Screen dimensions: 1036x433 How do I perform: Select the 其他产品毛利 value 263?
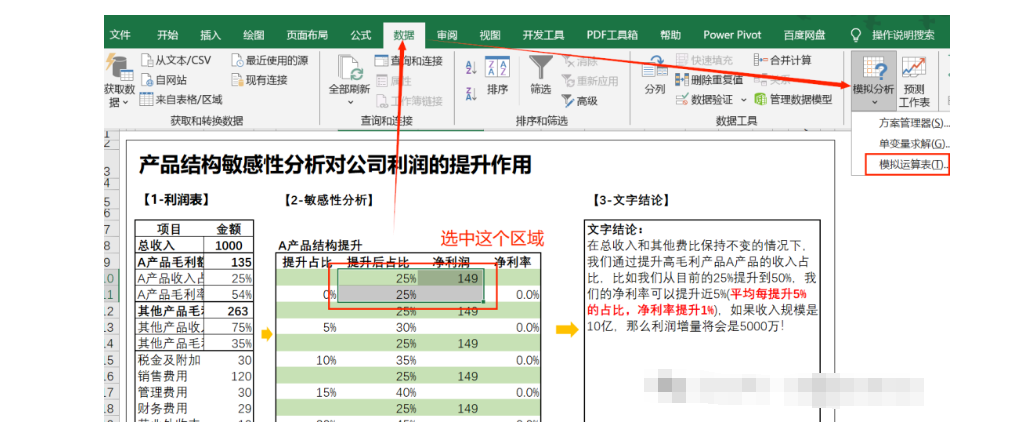pos(231,311)
